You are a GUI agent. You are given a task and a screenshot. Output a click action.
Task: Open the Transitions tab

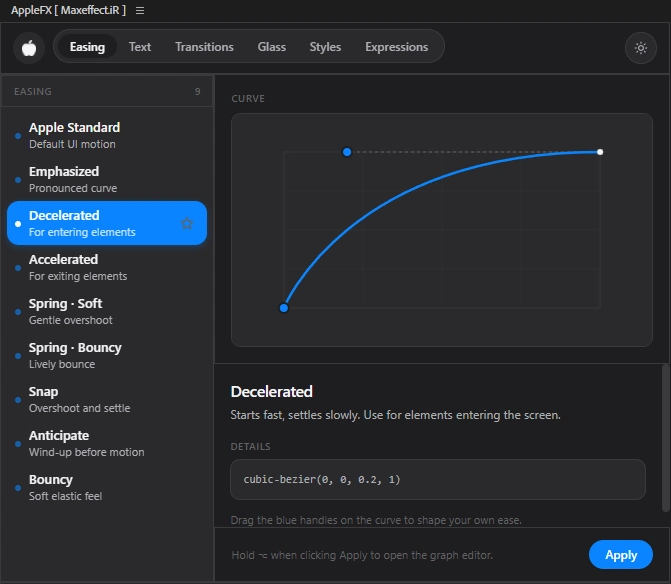[204, 47]
